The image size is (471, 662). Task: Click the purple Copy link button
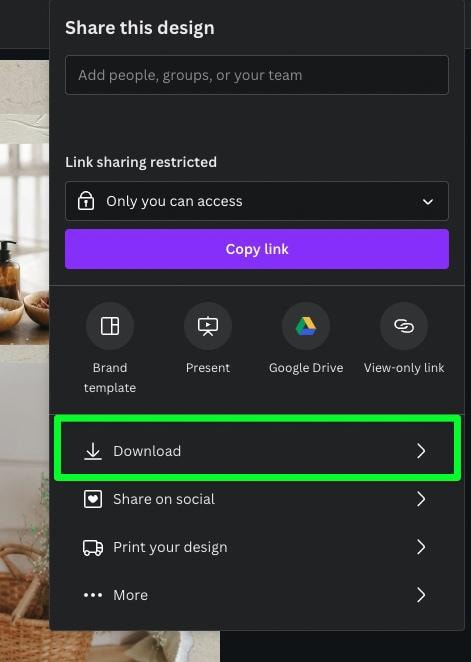[257, 249]
